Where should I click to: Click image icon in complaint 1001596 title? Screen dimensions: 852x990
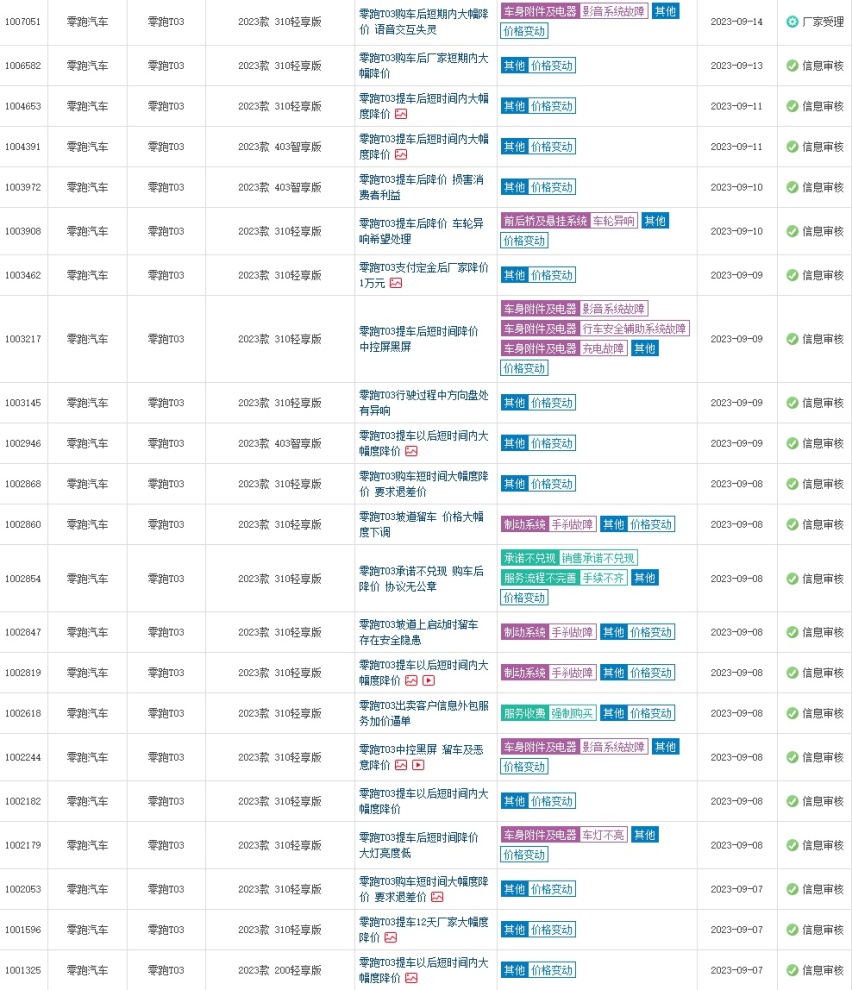pyautogui.click(x=391, y=938)
